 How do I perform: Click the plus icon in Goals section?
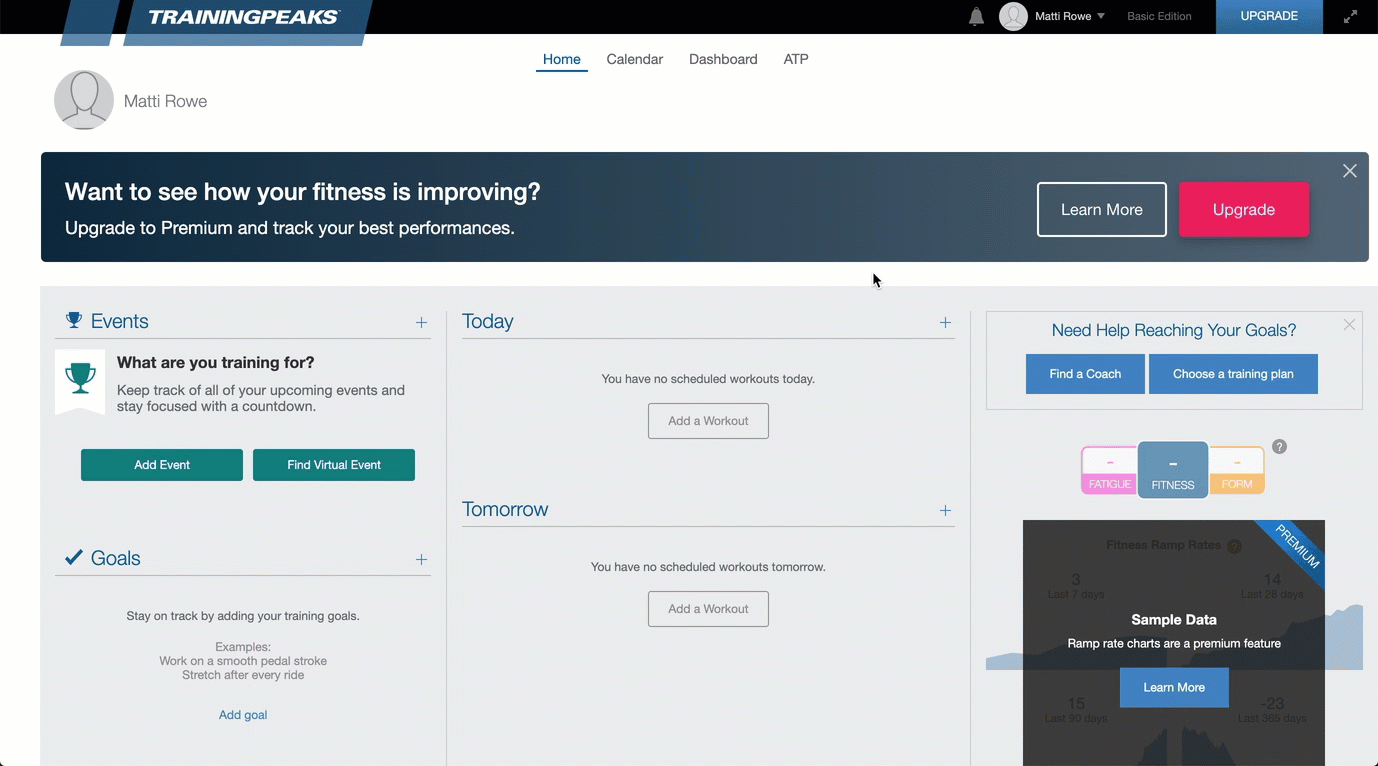(x=421, y=559)
